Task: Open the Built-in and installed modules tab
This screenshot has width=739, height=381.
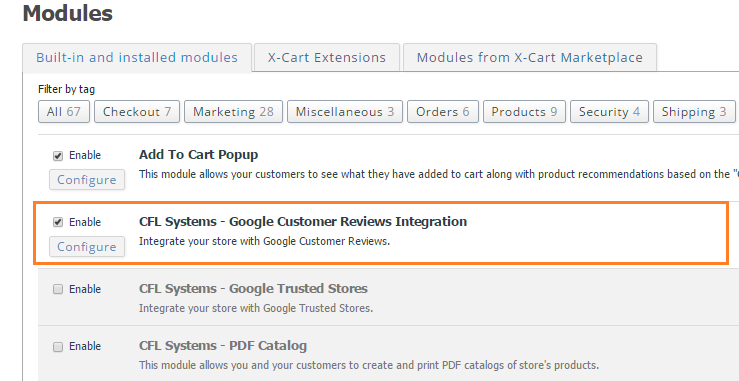Action: [137, 58]
